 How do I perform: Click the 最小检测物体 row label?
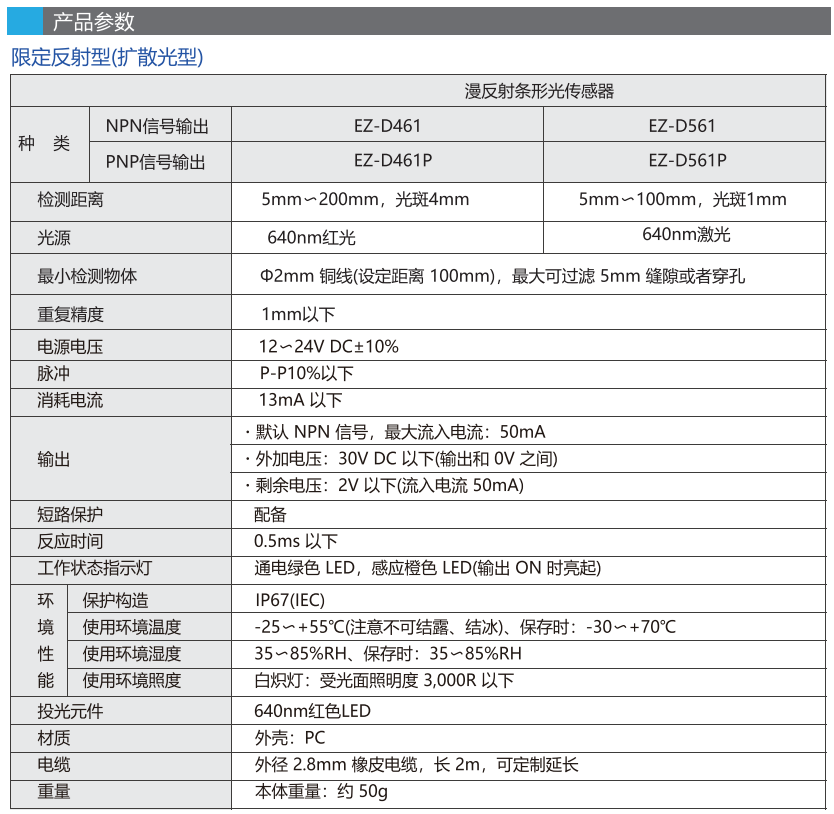click(x=87, y=276)
